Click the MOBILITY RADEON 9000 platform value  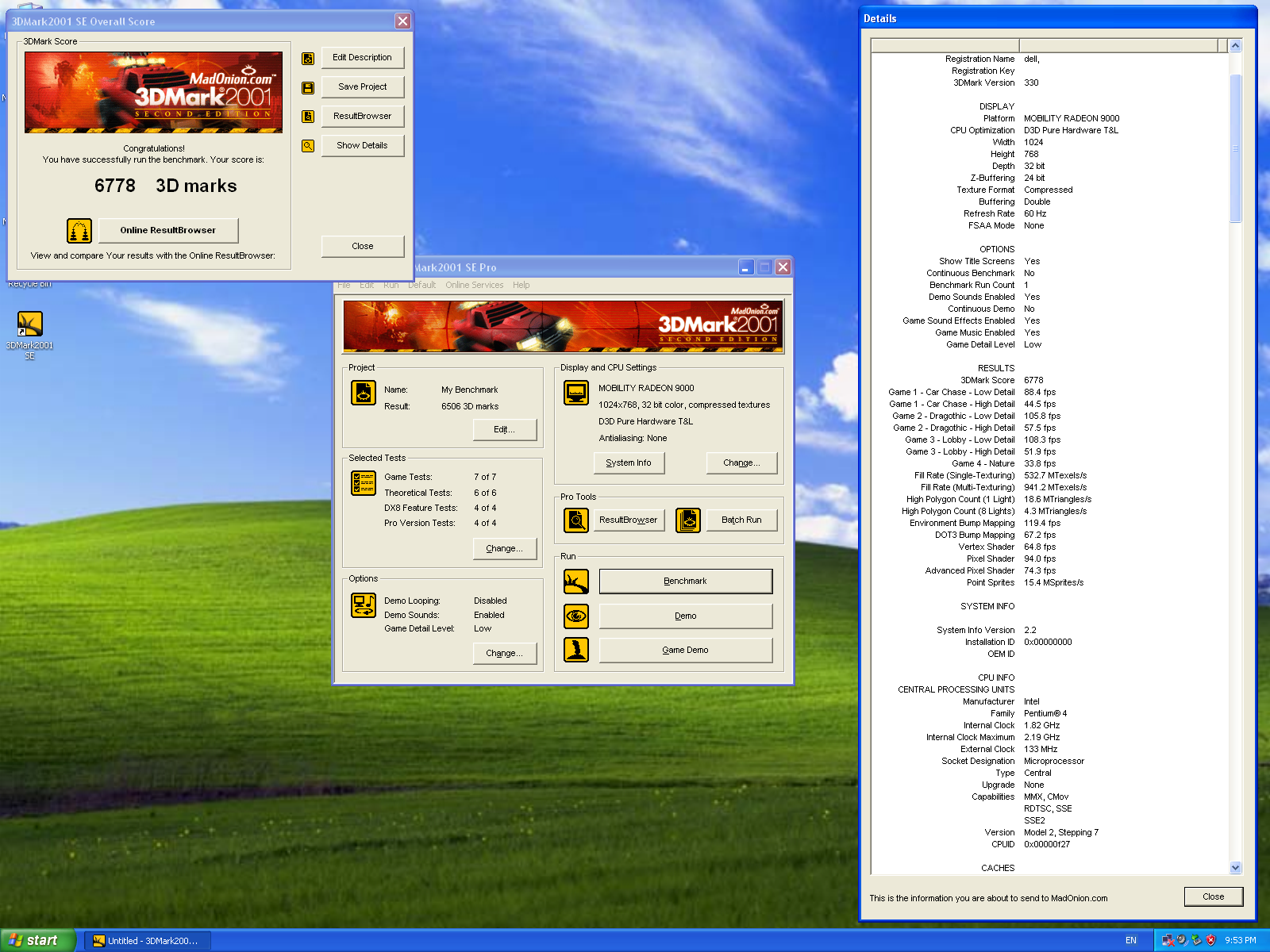[x=1072, y=119]
